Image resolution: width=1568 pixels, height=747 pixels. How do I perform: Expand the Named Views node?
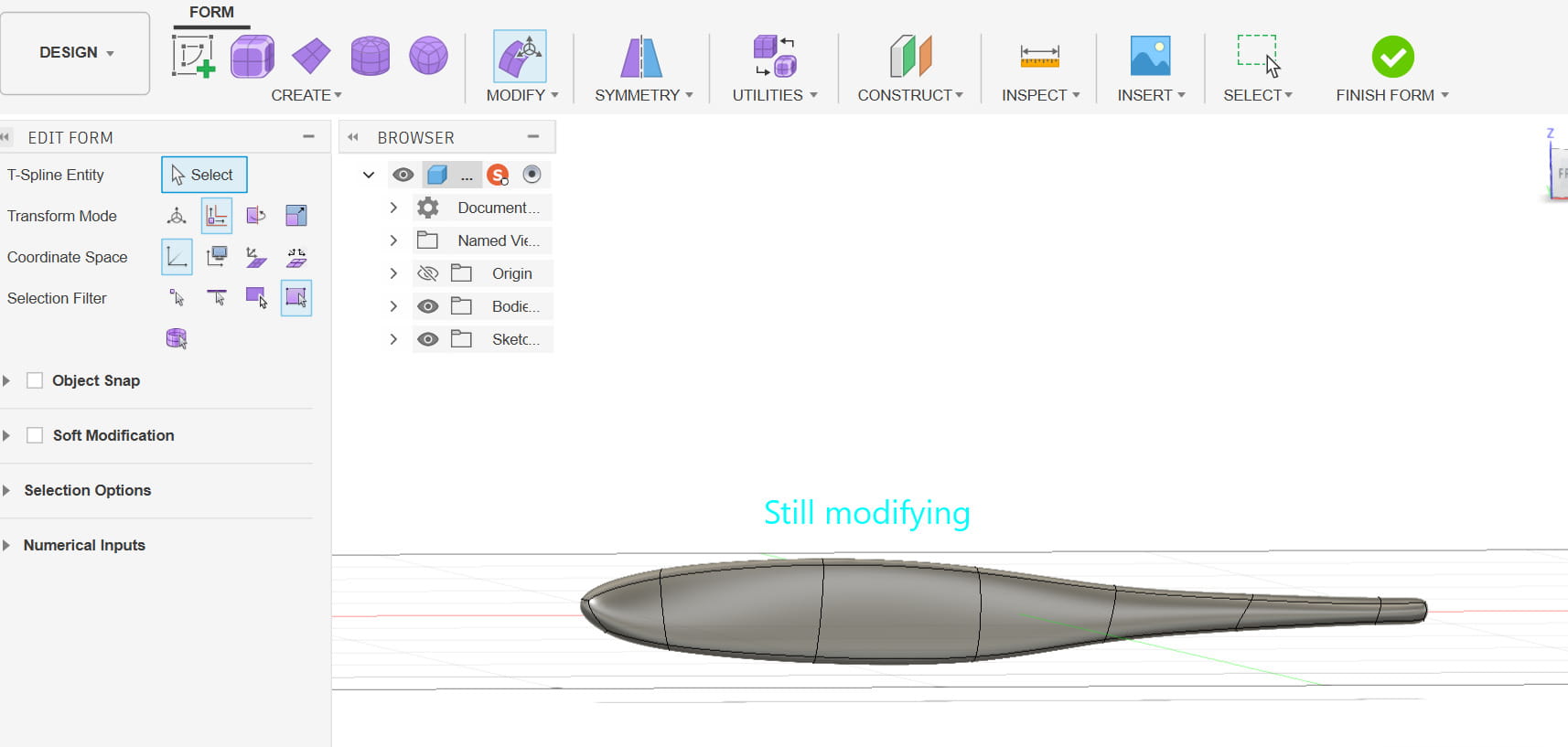tap(393, 240)
